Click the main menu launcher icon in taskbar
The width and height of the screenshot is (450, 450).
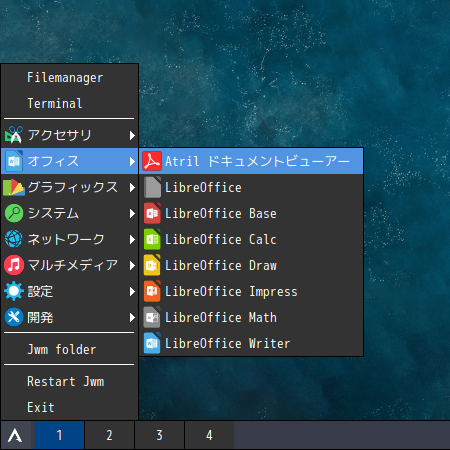pos(15,435)
